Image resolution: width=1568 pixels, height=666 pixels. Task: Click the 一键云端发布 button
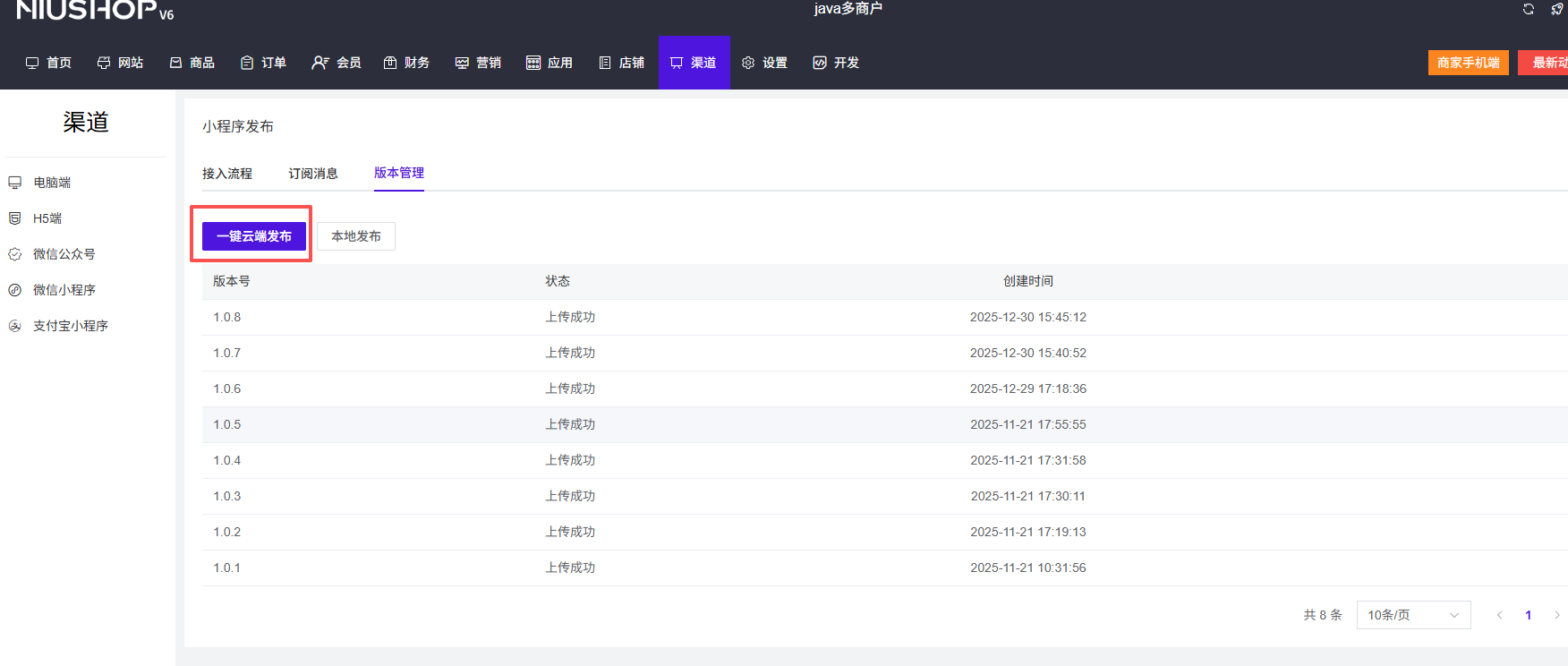[254, 236]
